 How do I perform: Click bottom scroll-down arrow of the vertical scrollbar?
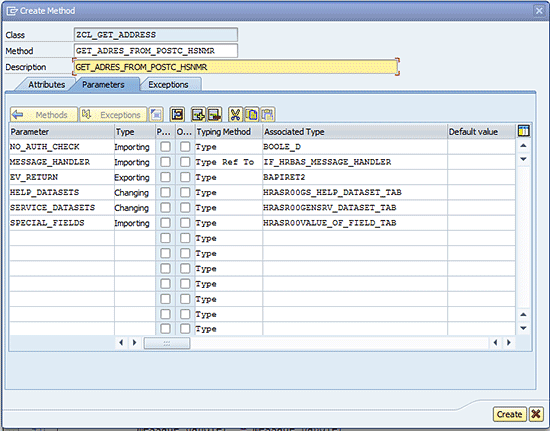coord(523,328)
